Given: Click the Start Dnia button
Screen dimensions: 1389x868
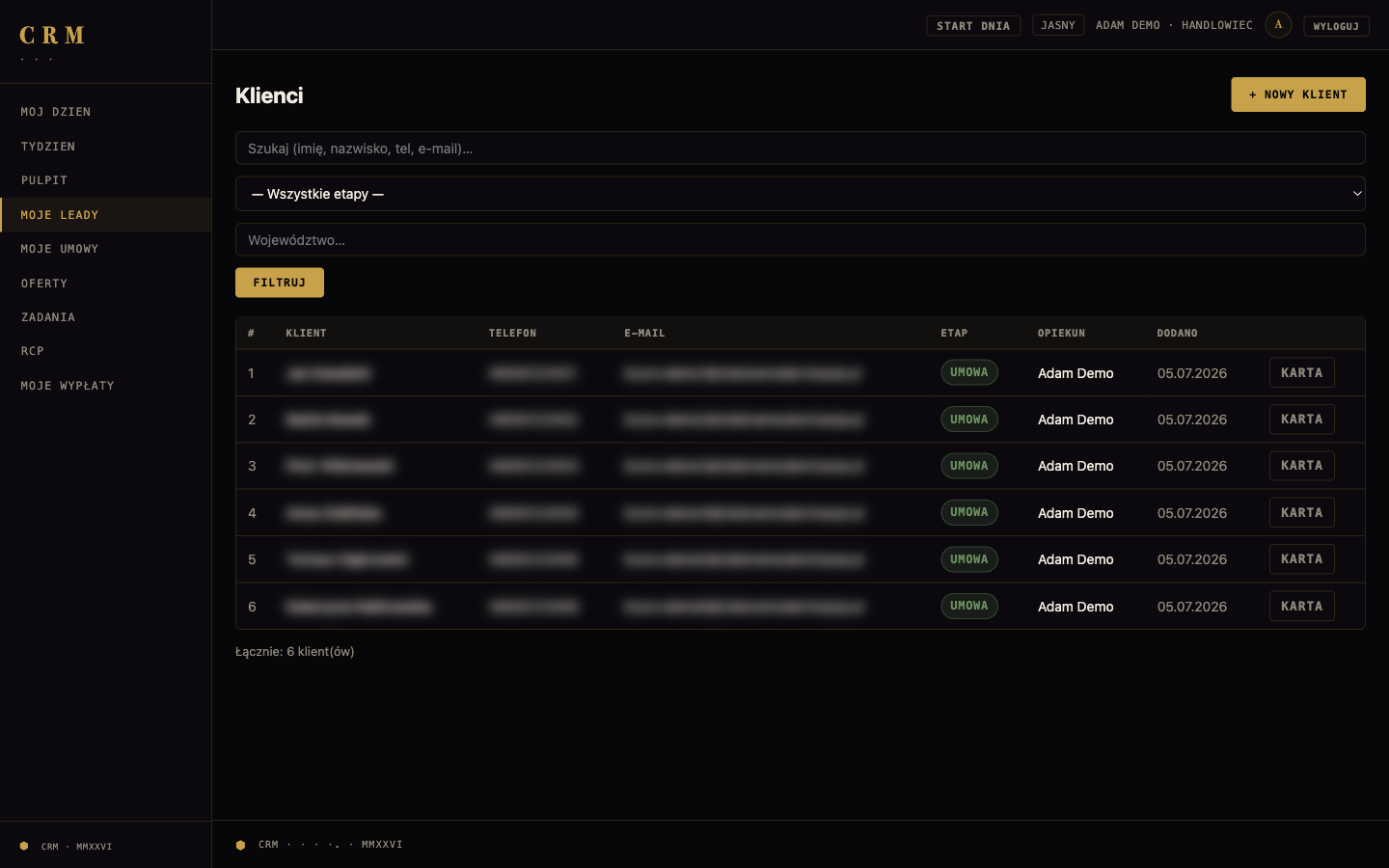Looking at the screenshot, I should [x=973, y=26].
